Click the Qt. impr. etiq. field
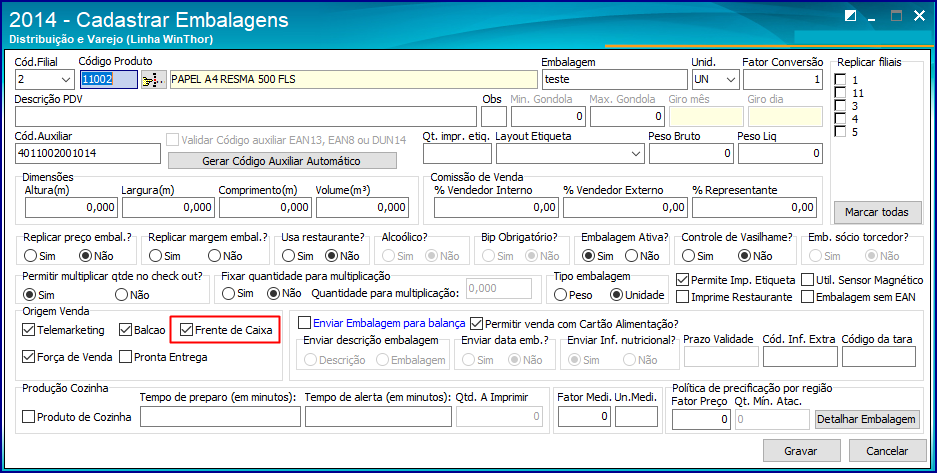The width and height of the screenshot is (937, 473). 457,154
